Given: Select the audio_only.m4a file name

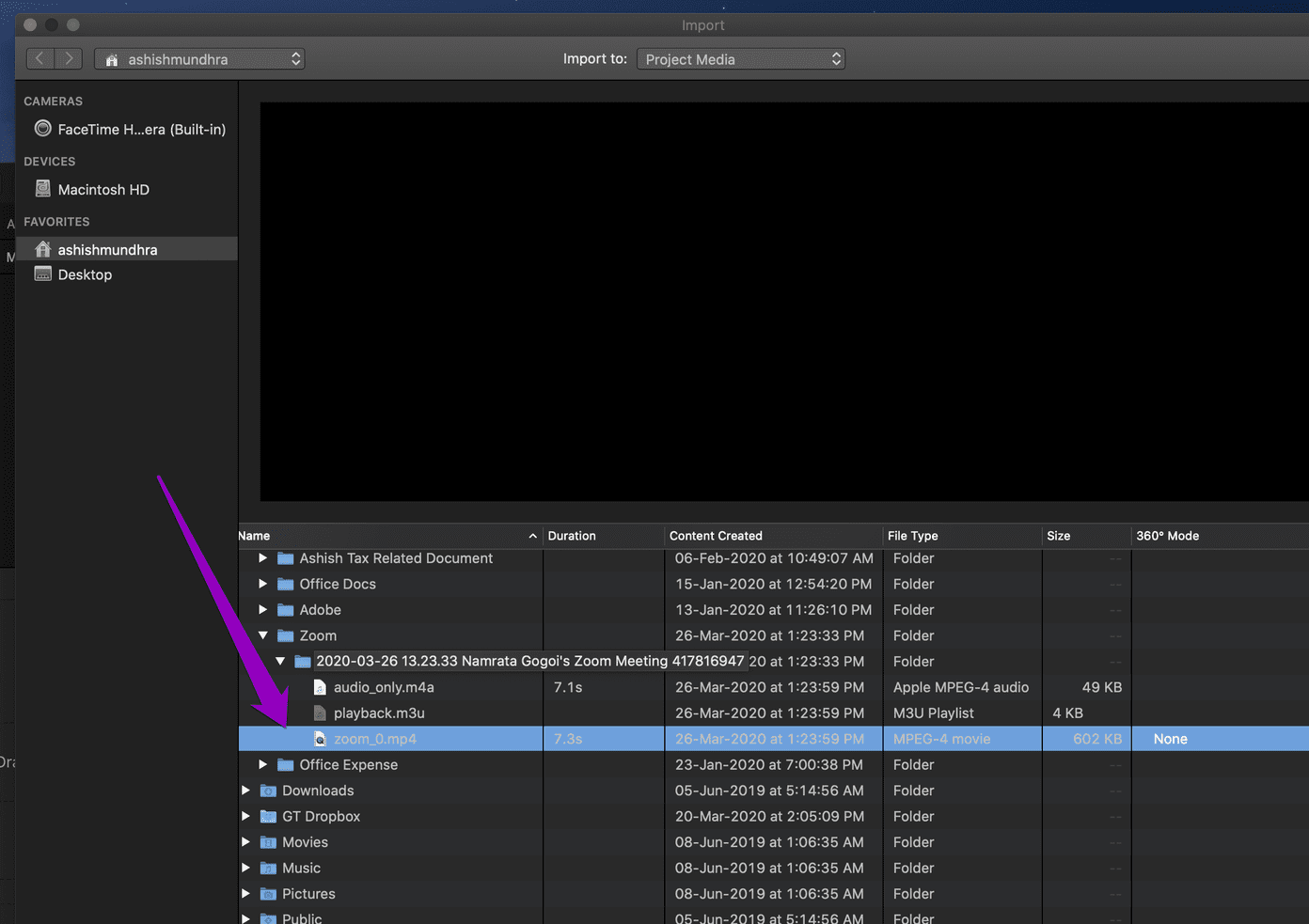Looking at the screenshot, I should point(384,687).
